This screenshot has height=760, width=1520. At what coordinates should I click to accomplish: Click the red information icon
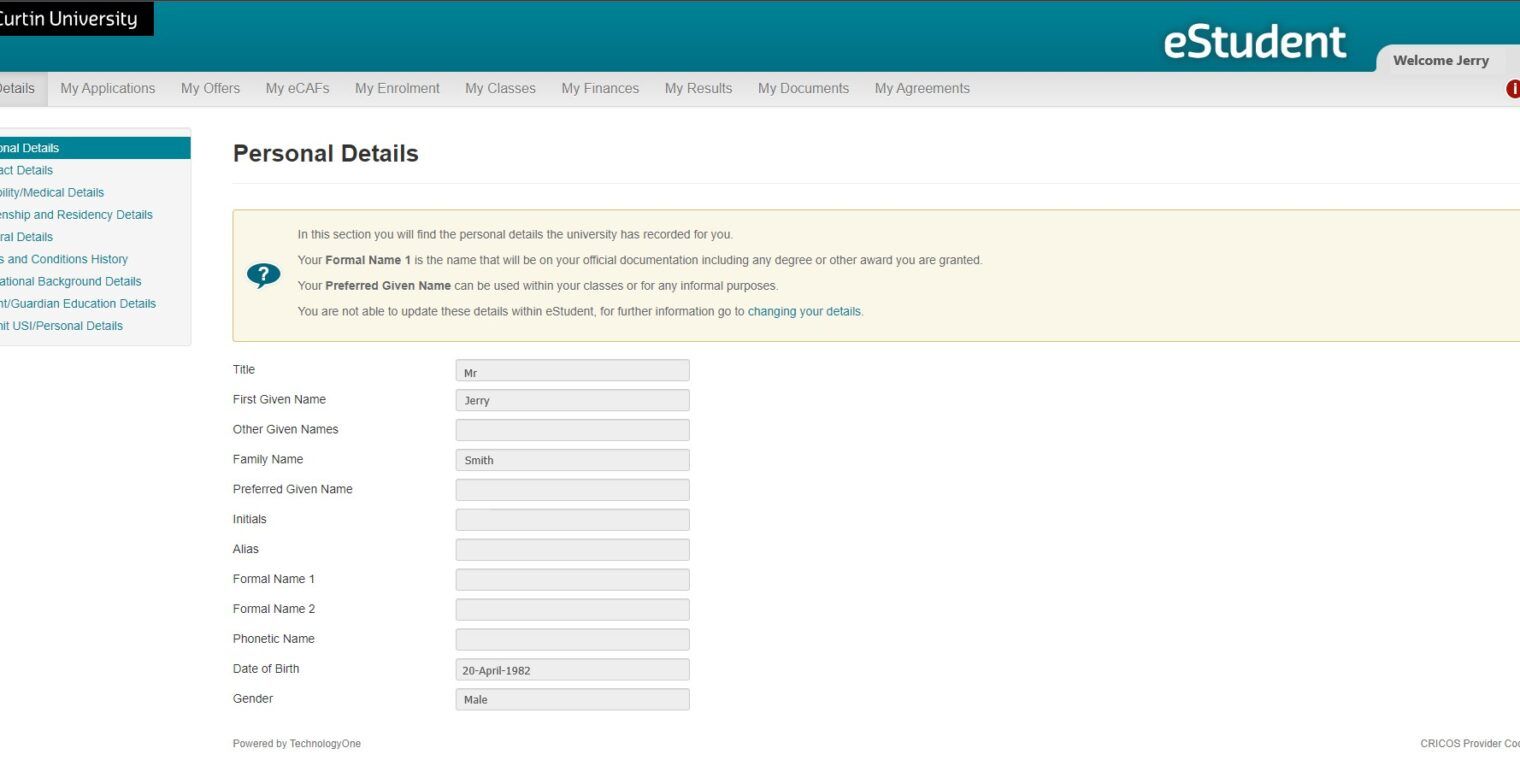[1513, 89]
